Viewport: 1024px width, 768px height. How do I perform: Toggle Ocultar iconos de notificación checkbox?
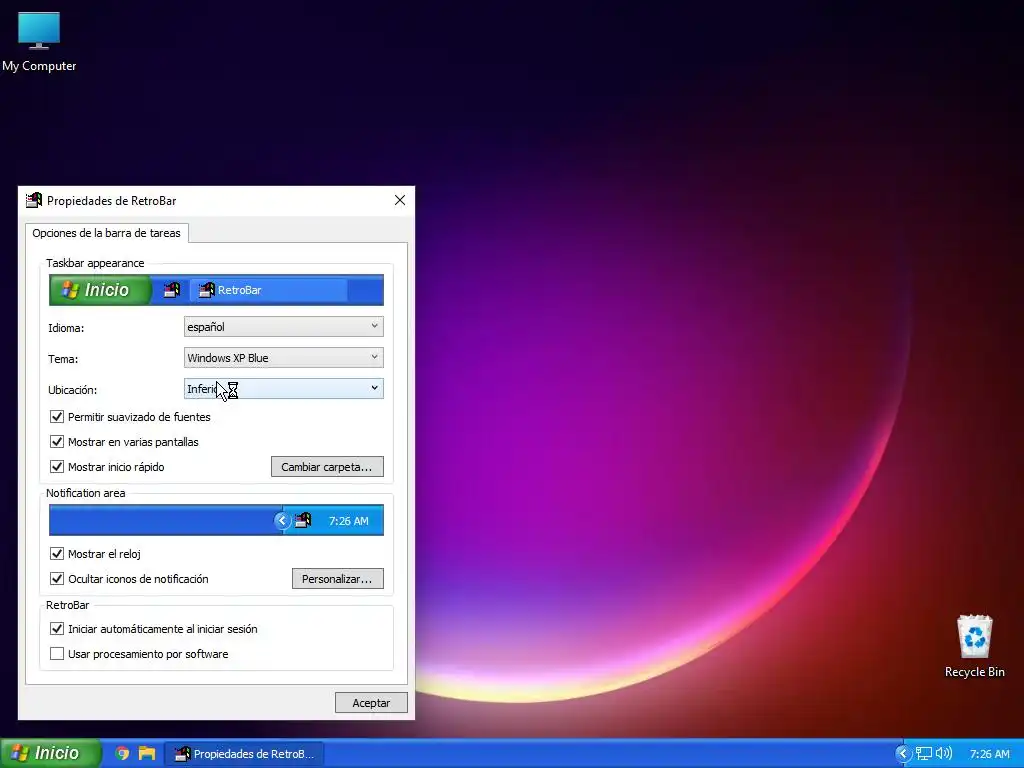pos(57,578)
